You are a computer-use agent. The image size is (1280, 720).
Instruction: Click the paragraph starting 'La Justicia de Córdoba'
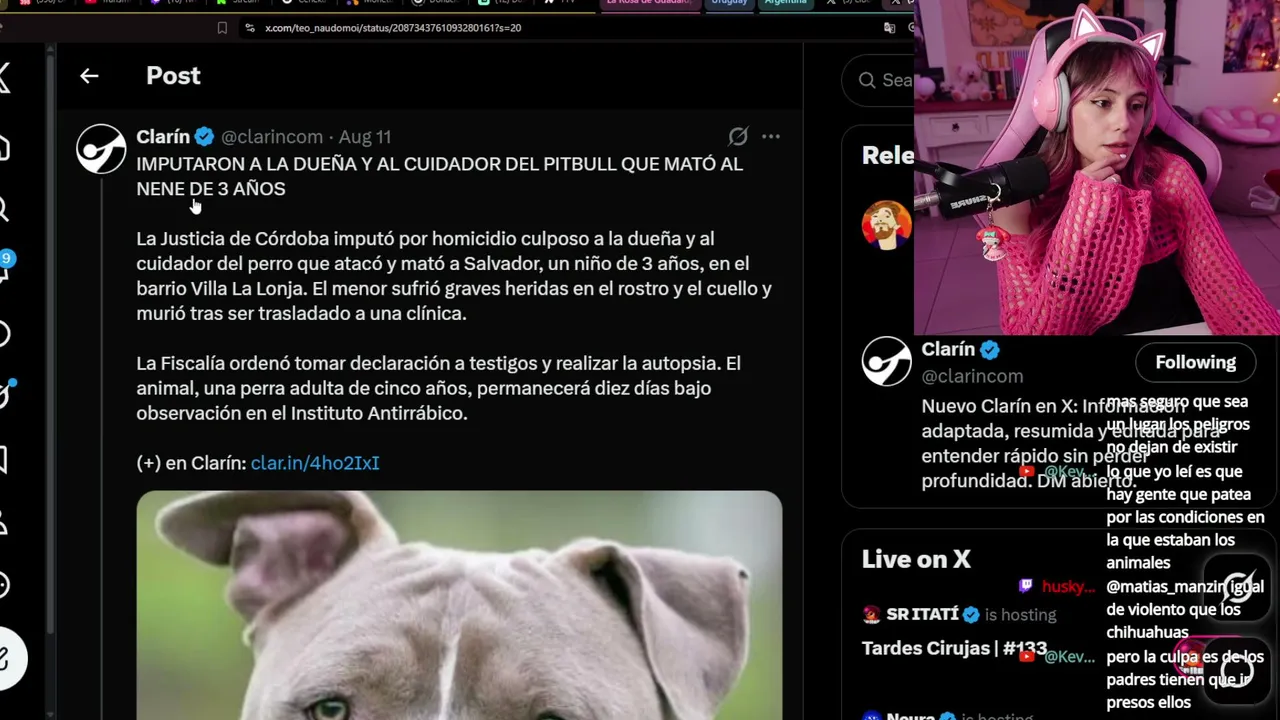pos(454,276)
